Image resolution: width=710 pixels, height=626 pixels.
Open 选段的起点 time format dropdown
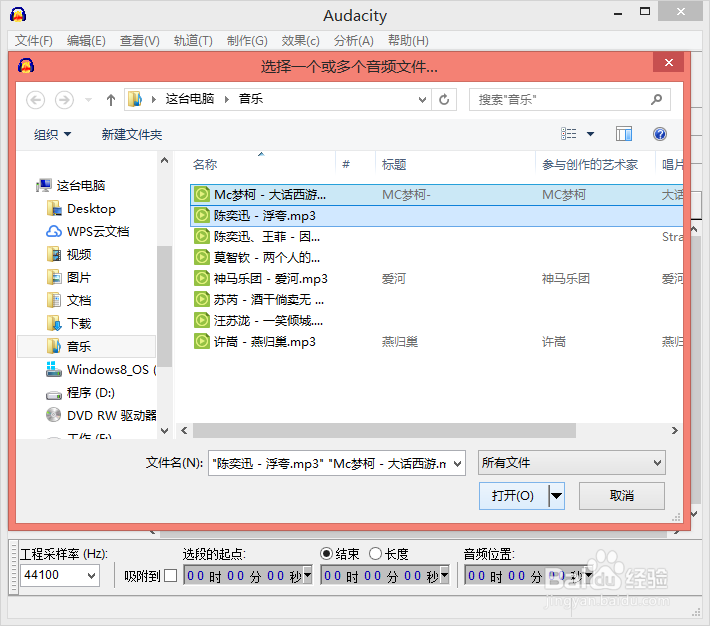click(x=307, y=575)
